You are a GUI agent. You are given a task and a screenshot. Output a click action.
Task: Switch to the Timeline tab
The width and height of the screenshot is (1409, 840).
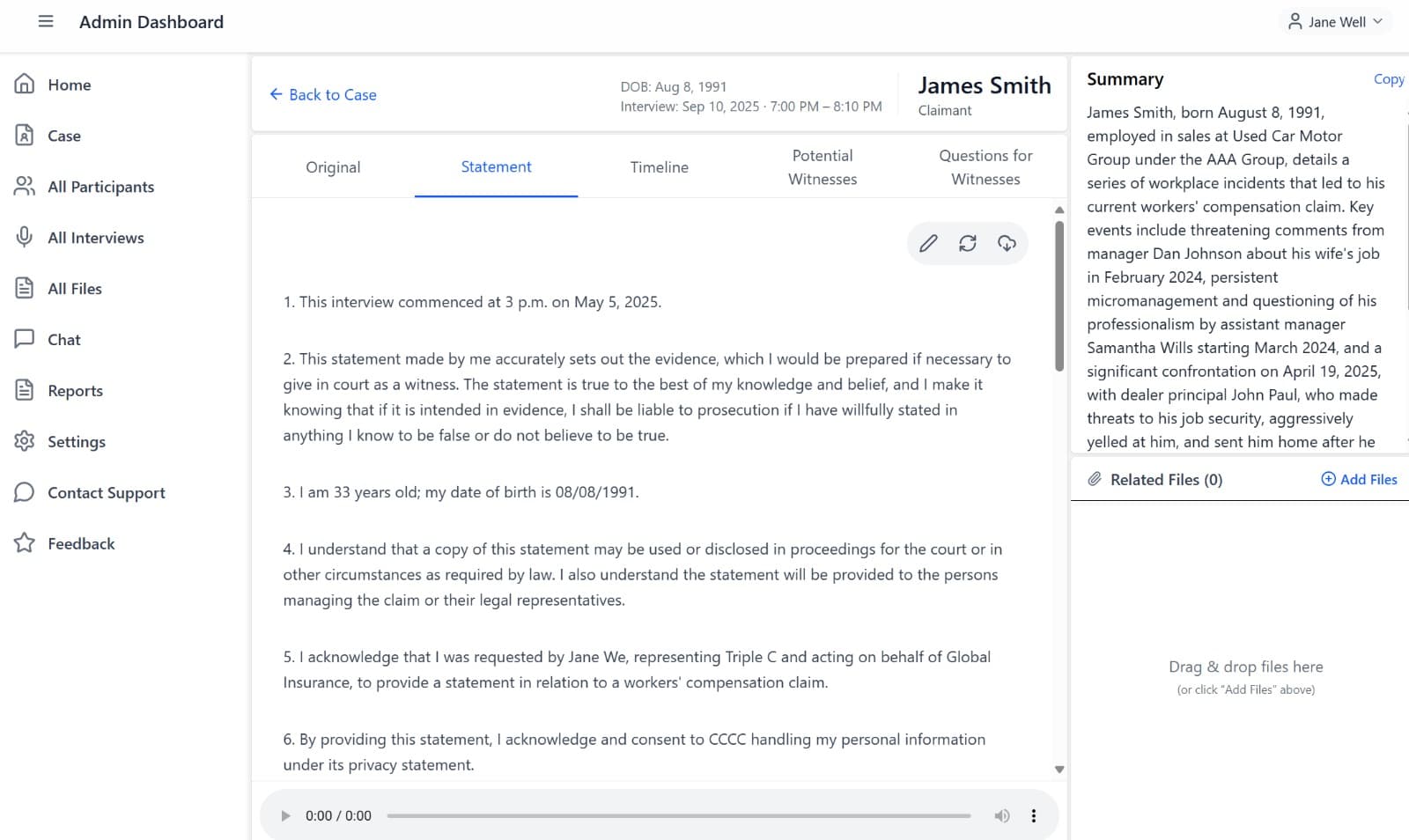coord(659,166)
